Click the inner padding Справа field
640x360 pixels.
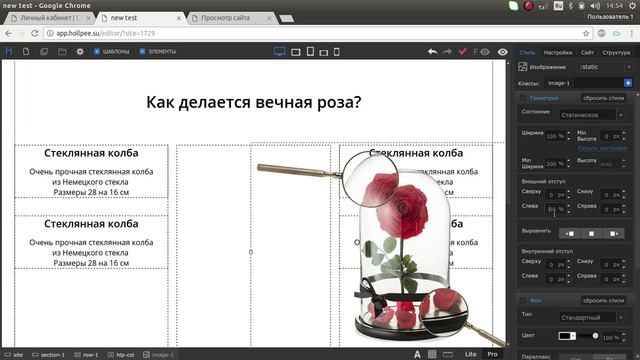610,279
